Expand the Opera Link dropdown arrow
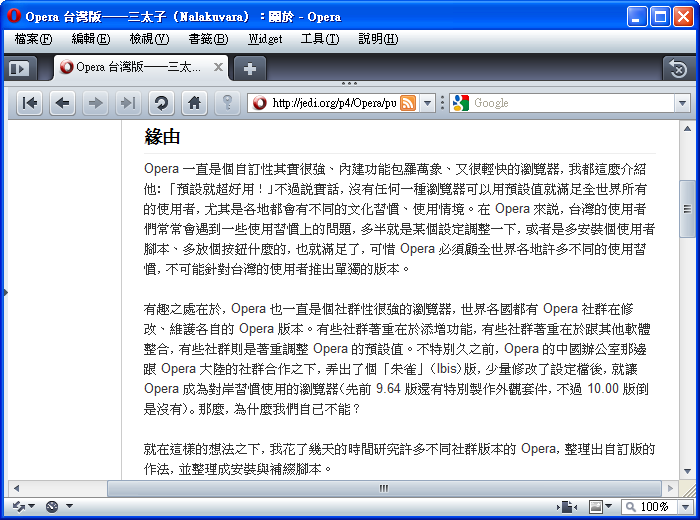This screenshot has height=520, width=700. (x=31, y=506)
